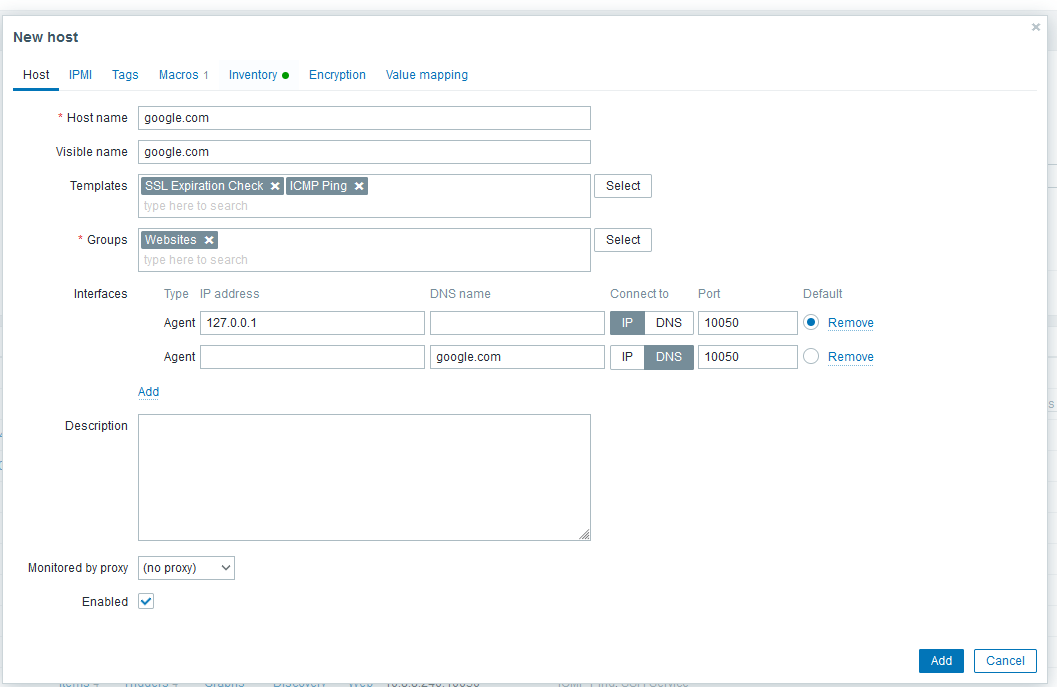Set google.com interface to connect via IP
This screenshot has width=1057, height=687.
point(627,357)
